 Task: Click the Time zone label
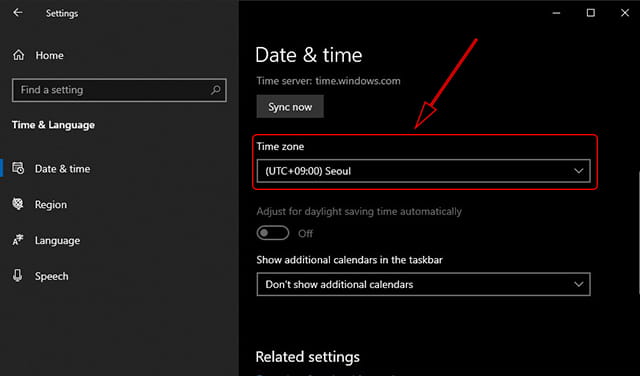(x=280, y=147)
